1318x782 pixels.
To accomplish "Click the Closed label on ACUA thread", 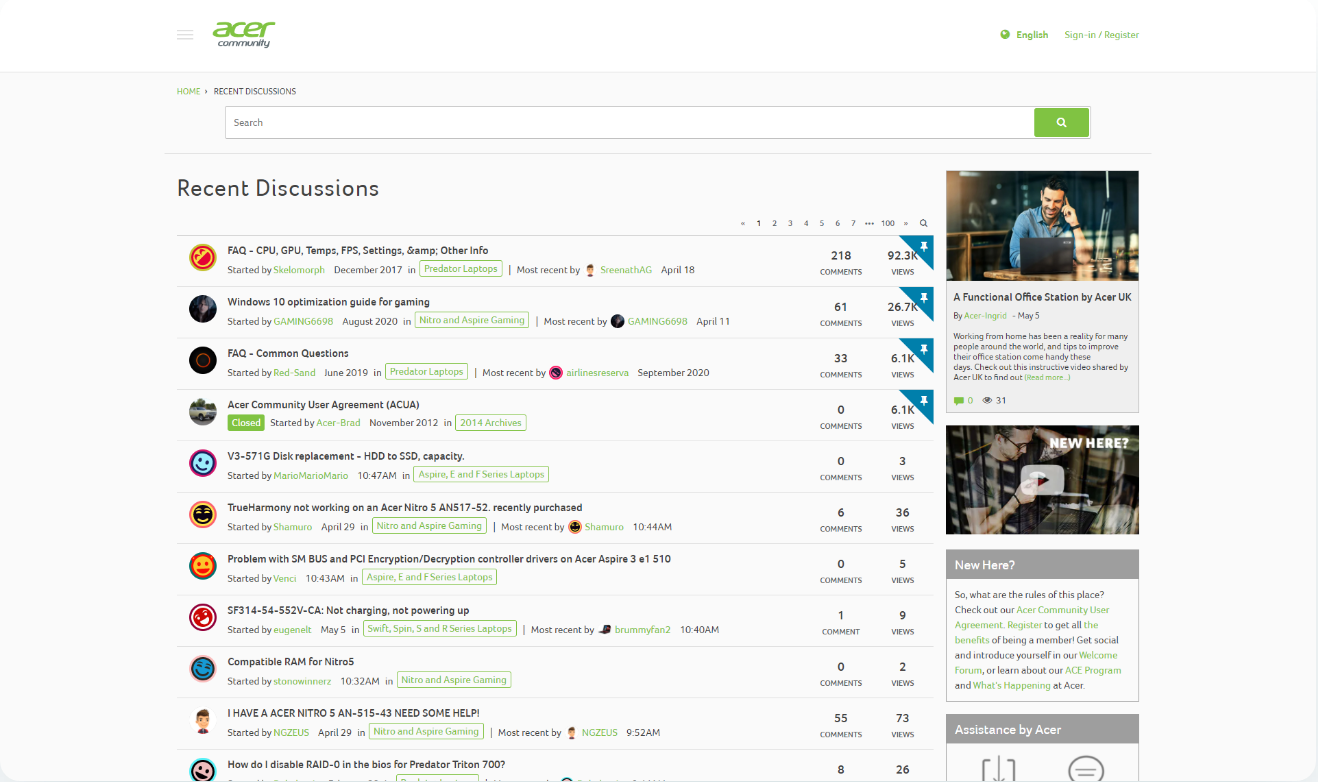I will click(246, 423).
